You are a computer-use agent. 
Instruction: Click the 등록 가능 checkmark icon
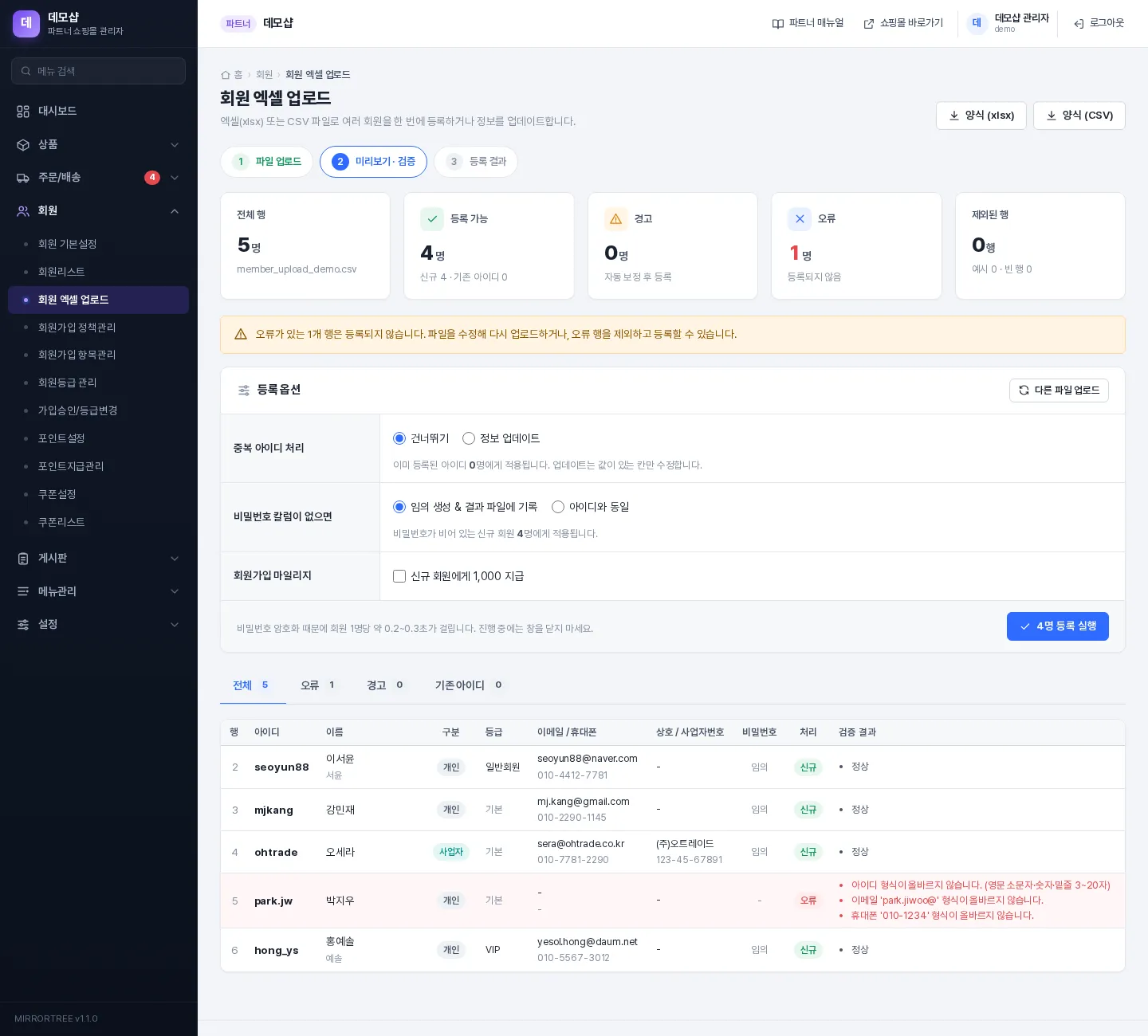[x=432, y=219]
